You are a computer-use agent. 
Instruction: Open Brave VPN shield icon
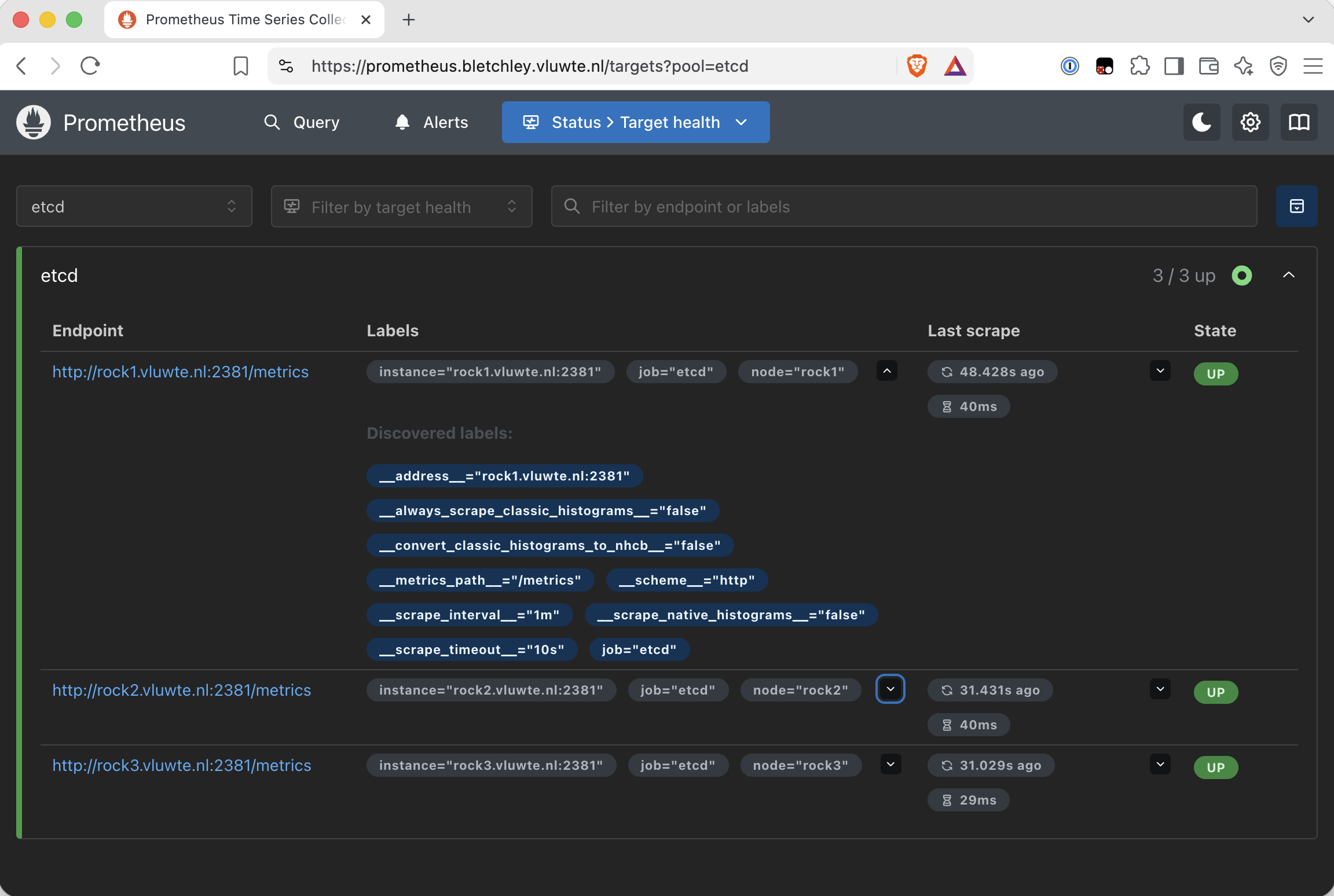tap(1278, 66)
